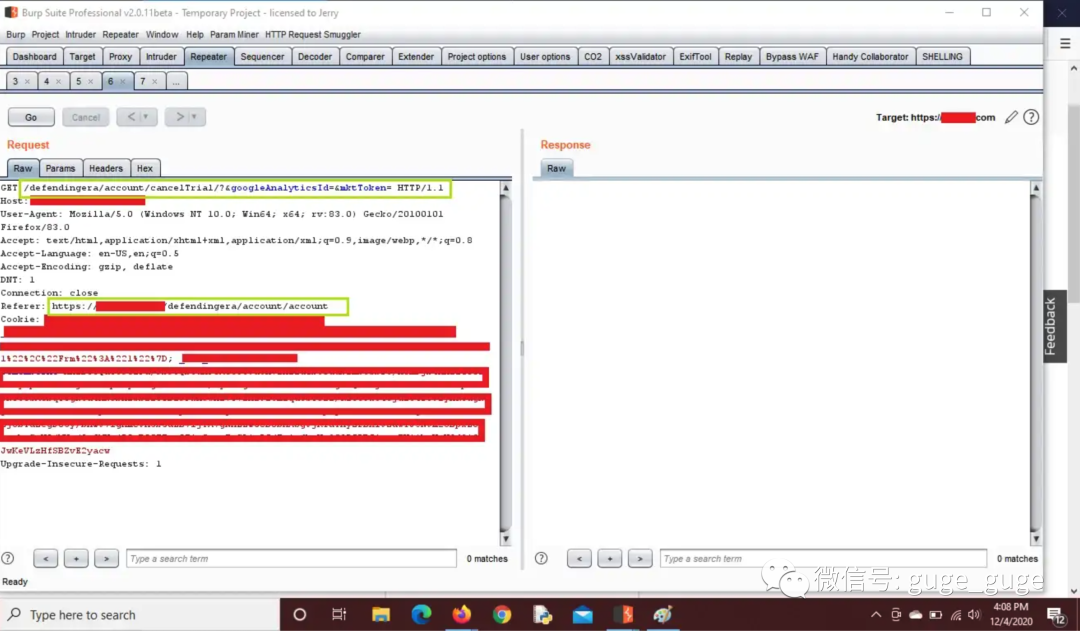Viewport: 1080px width, 631px height.
Task: Open HTTP Request Smuggler menu
Action: click(x=313, y=34)
